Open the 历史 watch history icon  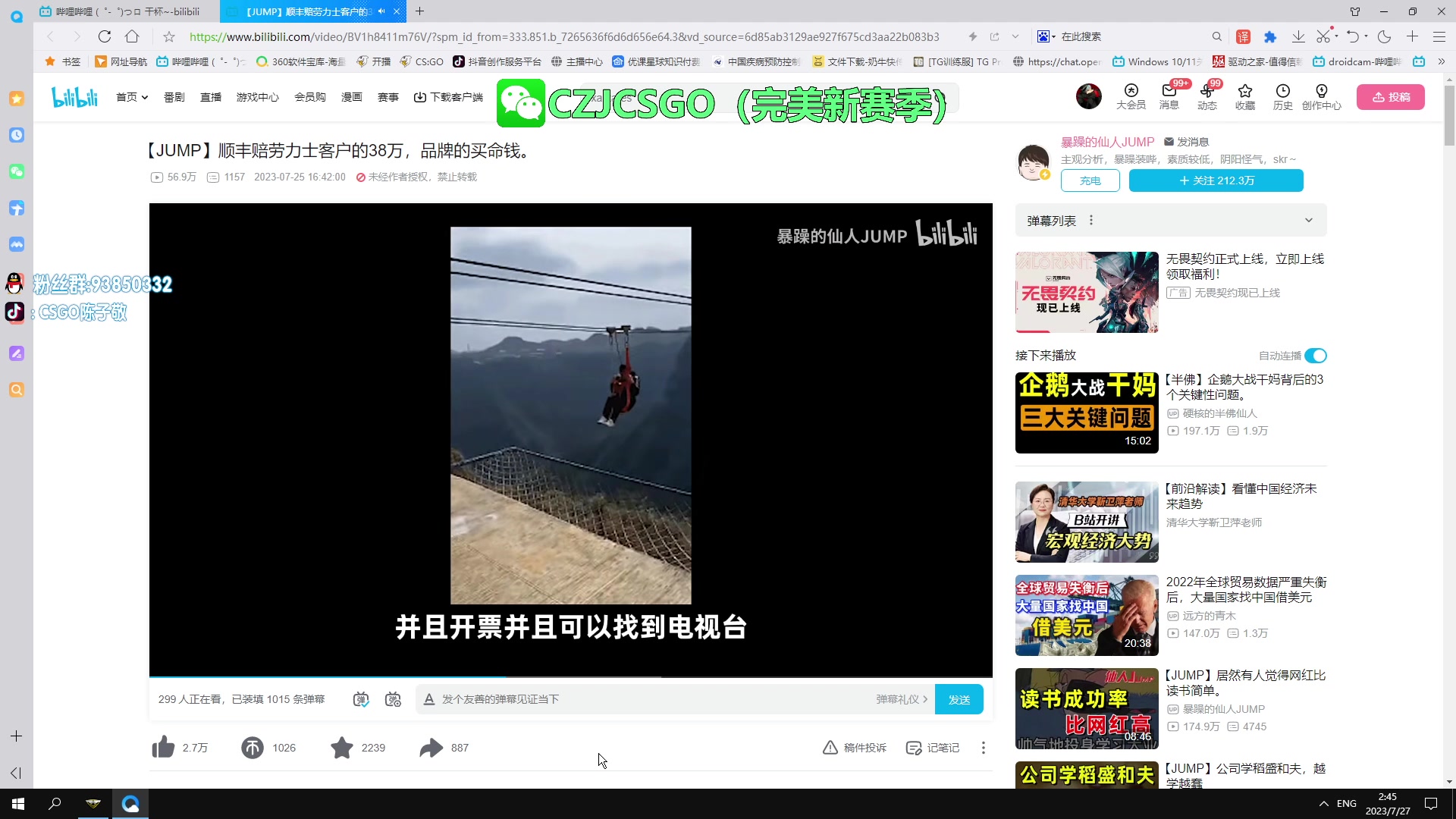click(1282, 97)
